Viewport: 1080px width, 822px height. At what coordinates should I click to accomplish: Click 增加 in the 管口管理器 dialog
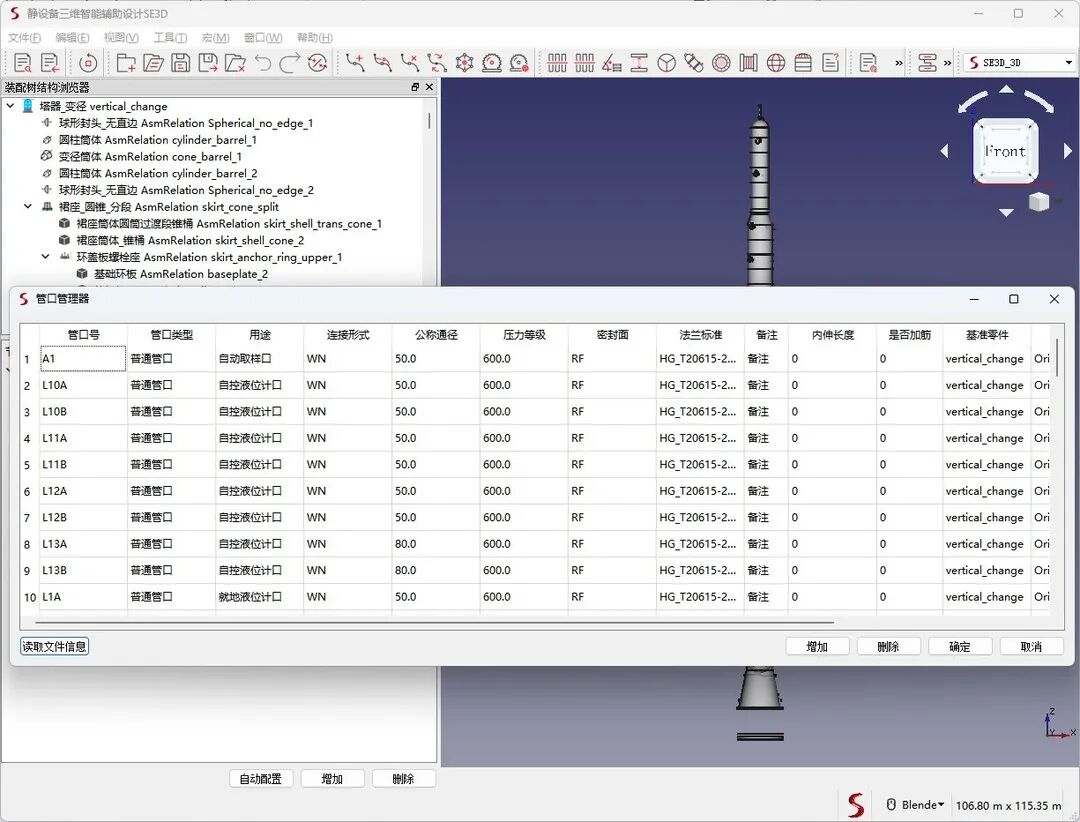[817, 646]
